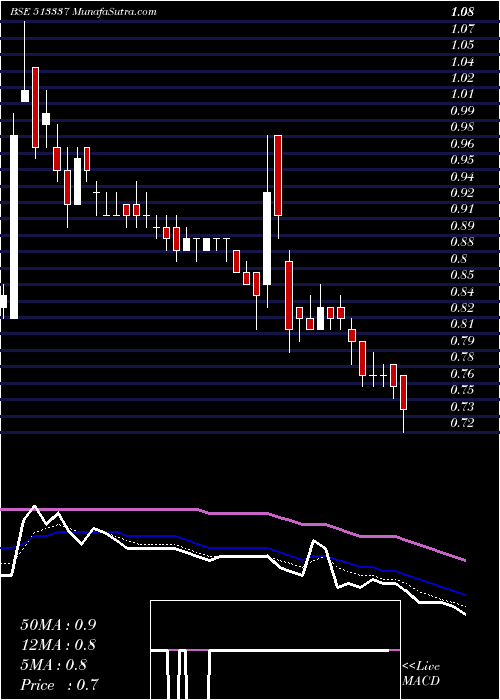
Task: Select the 0.91 price level label
Action: pyautogui.click(x=462, y=208)
